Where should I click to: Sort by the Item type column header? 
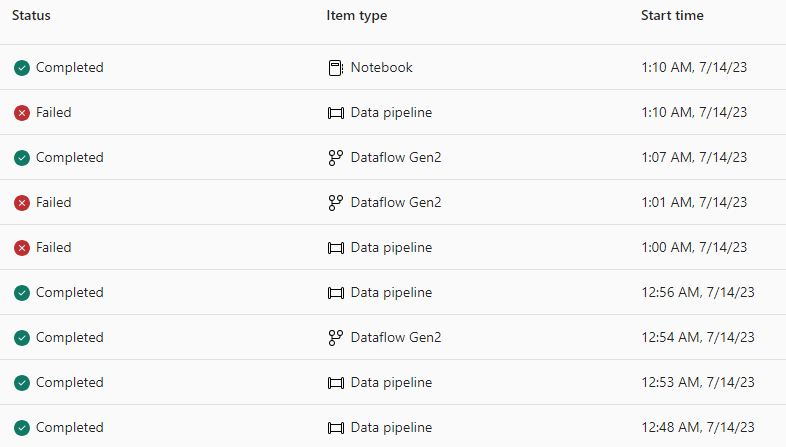[x=356, y=16]
